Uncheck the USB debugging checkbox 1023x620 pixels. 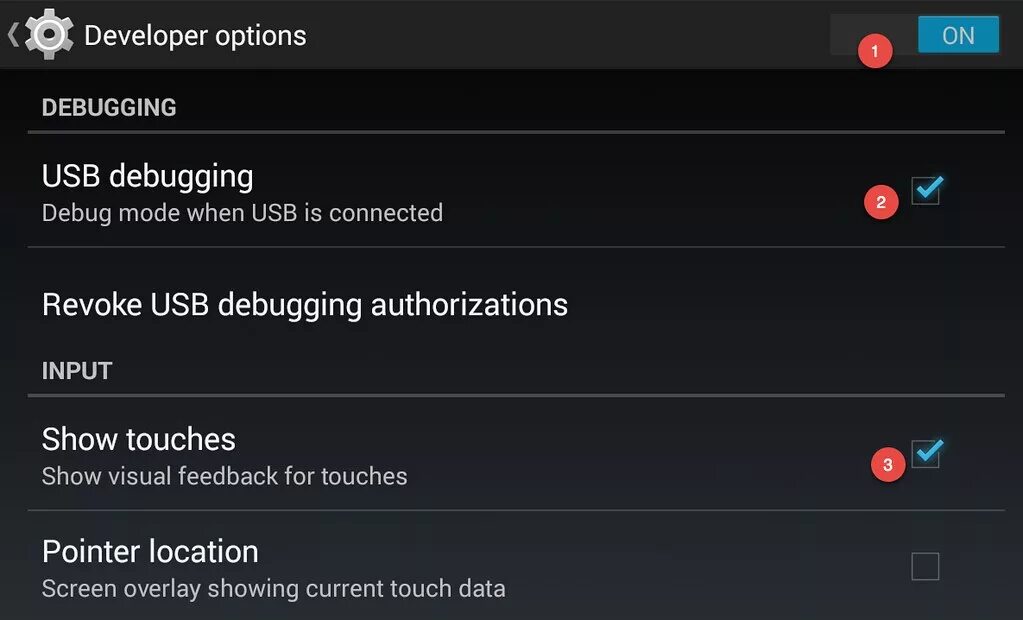tap(926, 190)
